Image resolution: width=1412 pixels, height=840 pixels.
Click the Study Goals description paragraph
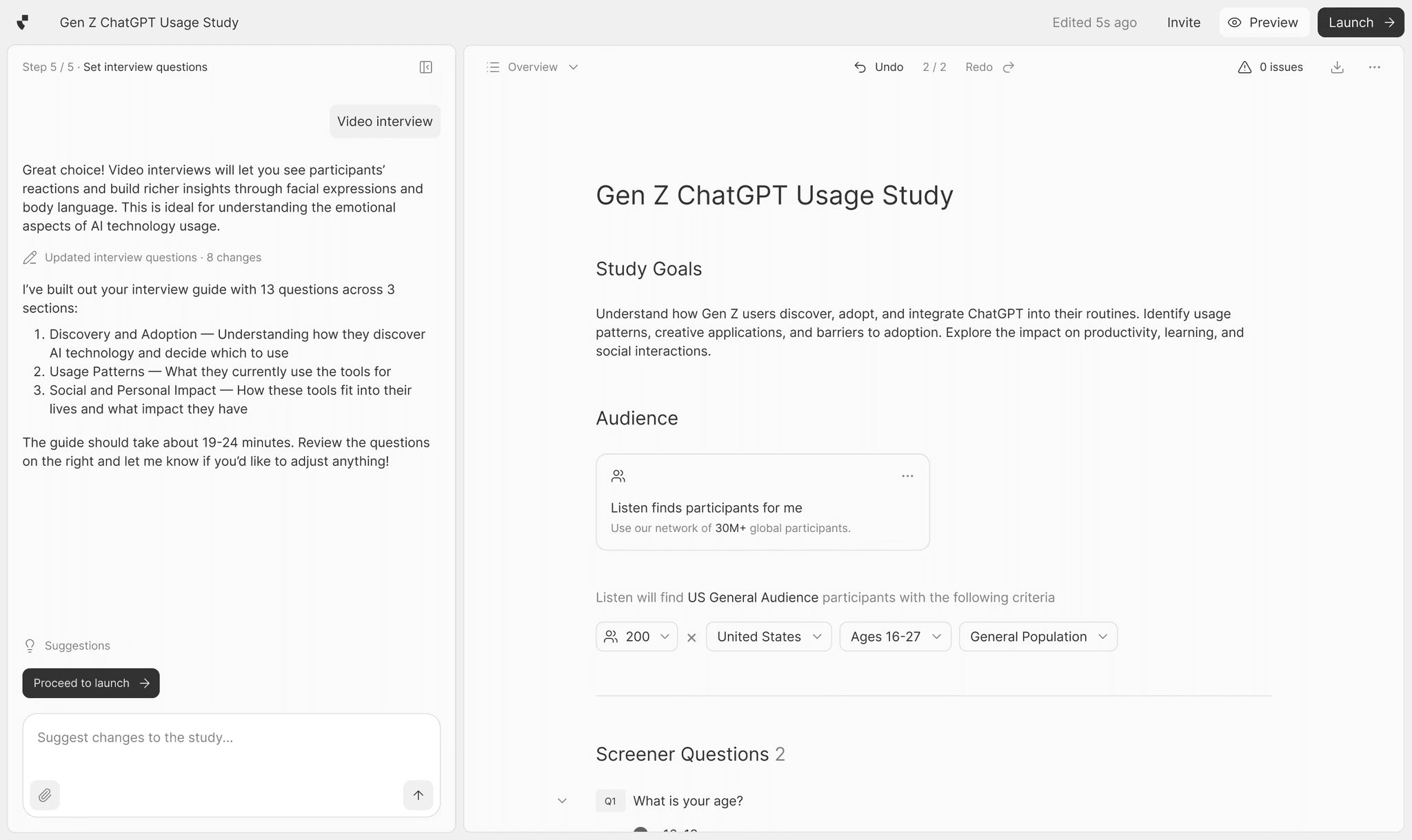click(920, 332)
